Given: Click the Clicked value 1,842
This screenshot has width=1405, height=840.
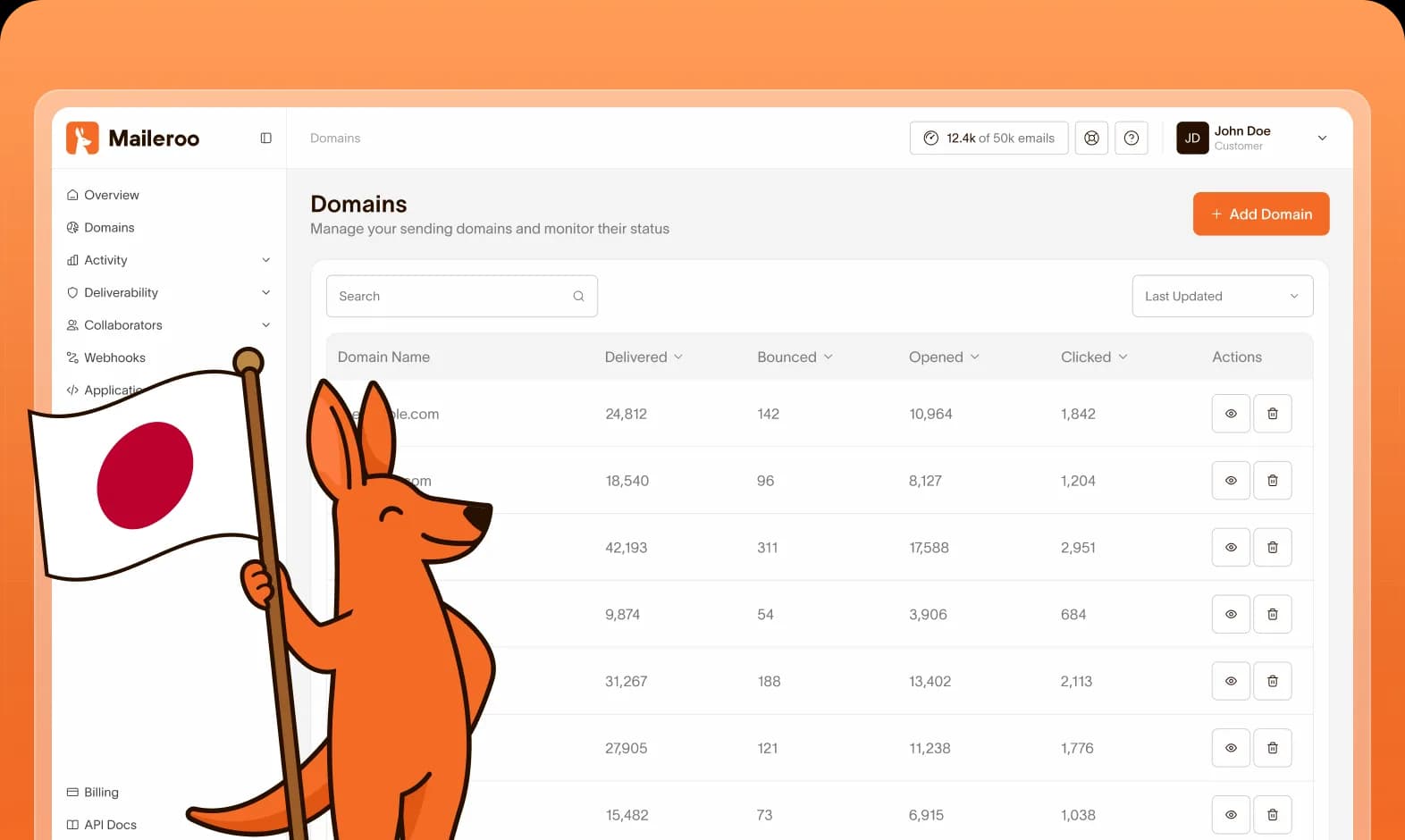Looking at the screenshot, I should [x=1078, y=415].
